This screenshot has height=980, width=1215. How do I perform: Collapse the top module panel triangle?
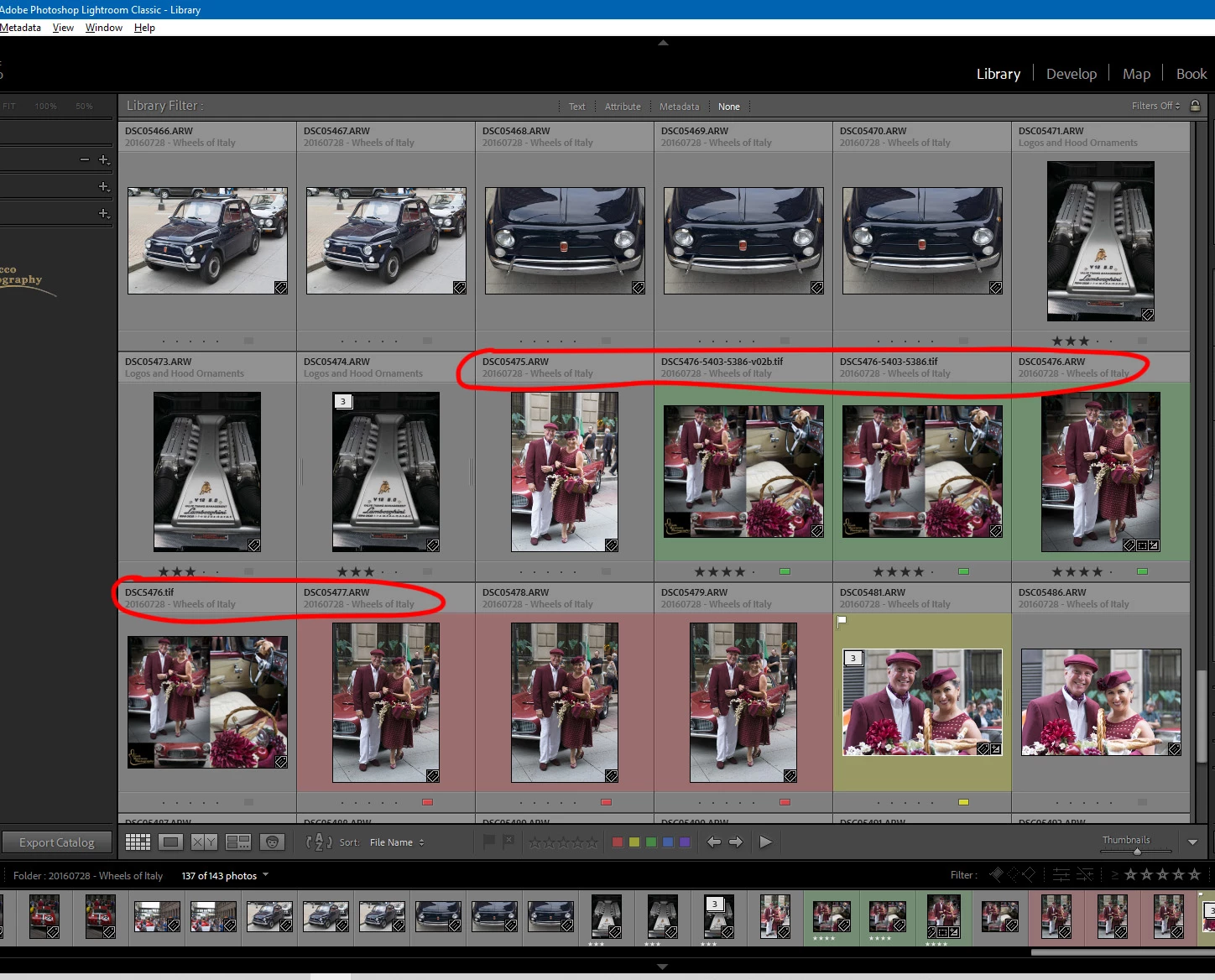(x=663, y=43)
